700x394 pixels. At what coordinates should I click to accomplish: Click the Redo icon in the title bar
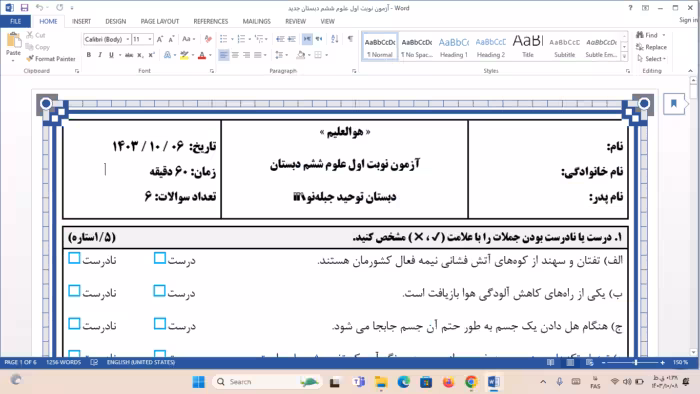click(60, 8)
